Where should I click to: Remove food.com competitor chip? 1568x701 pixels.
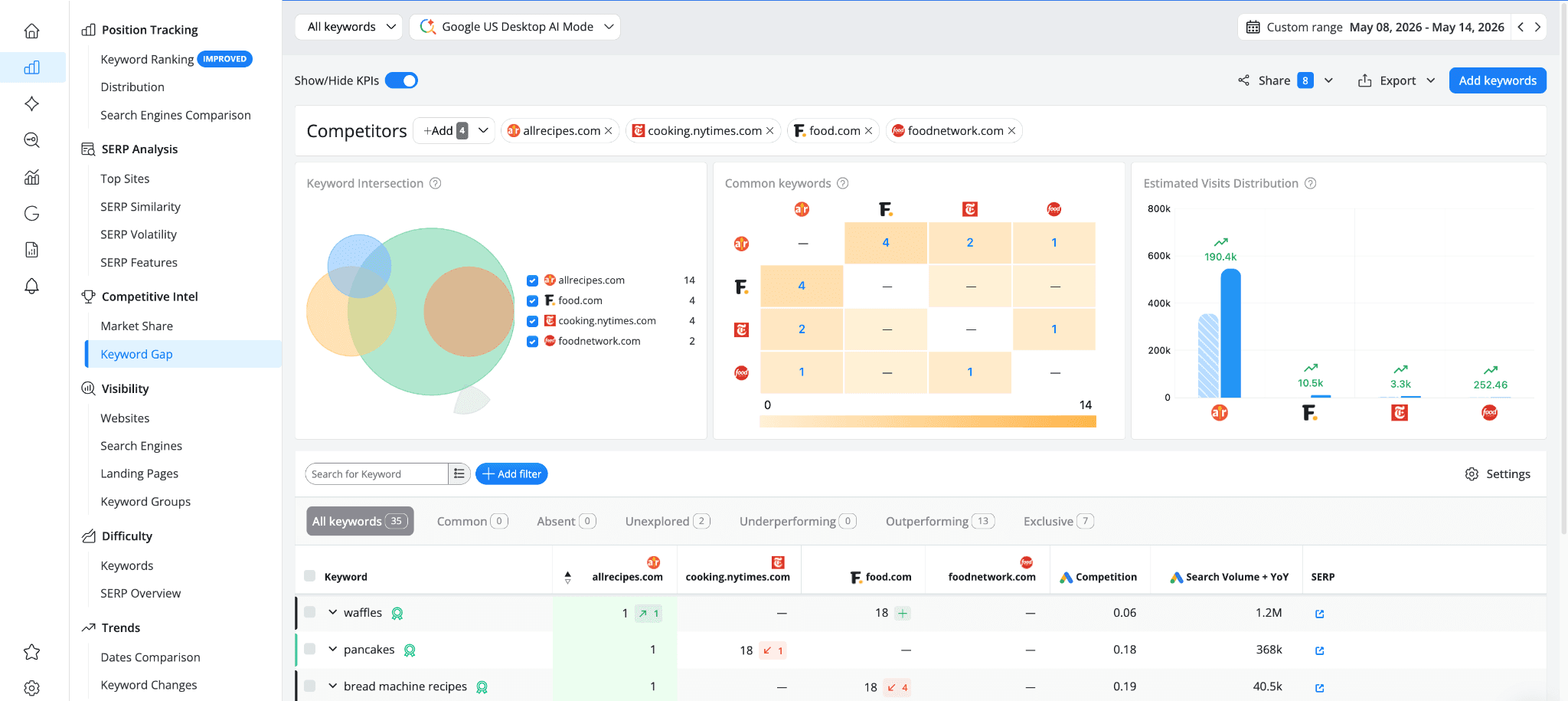click(868, 131)
